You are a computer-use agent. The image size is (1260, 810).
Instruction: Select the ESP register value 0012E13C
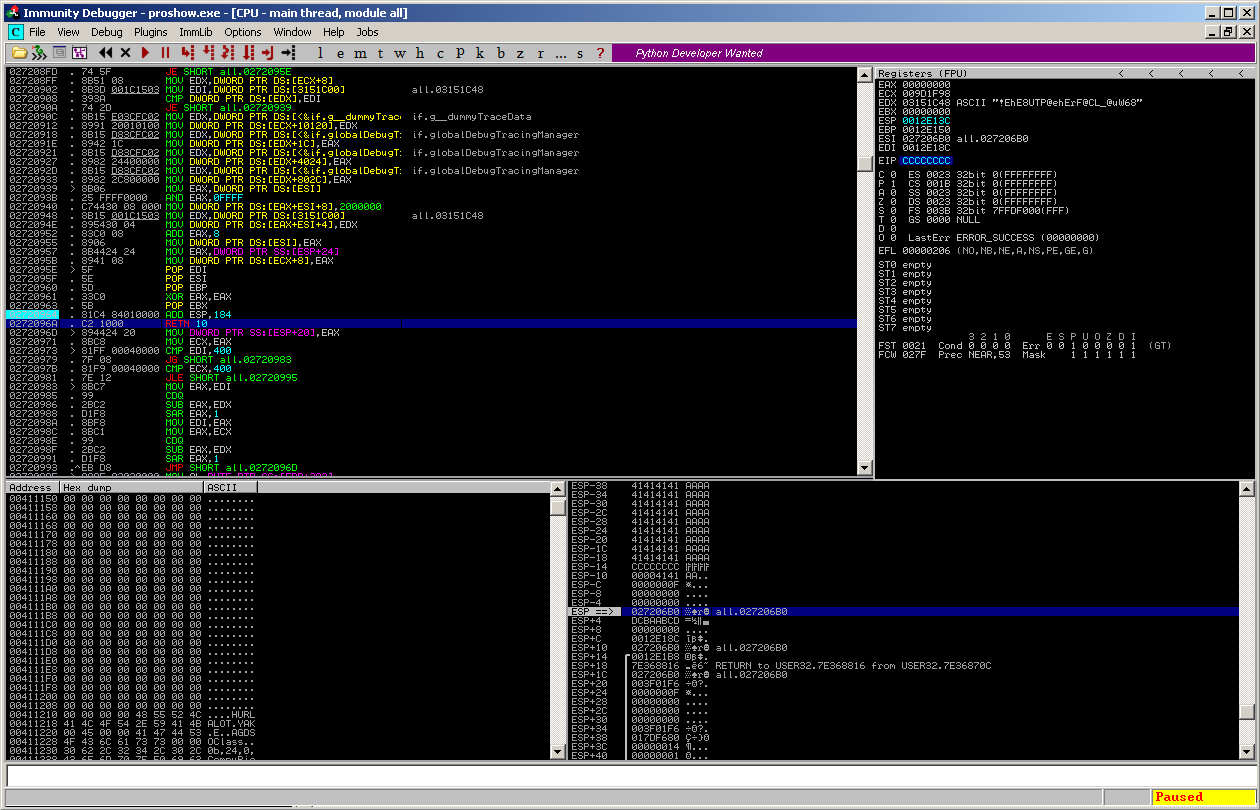(925, 120)
